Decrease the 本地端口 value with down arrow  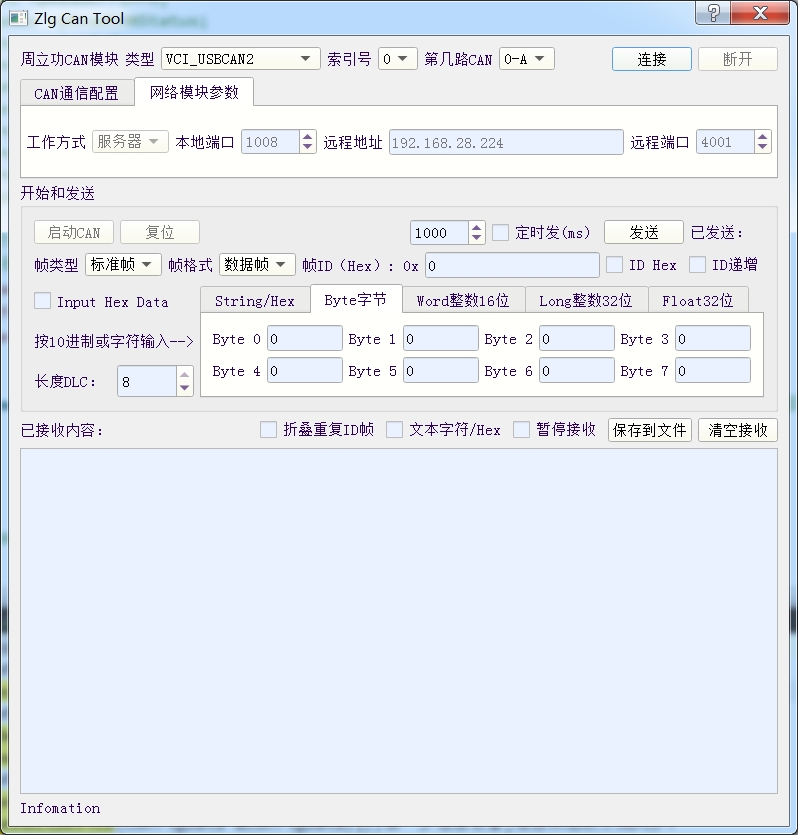pyautogui.click(x=308, y=148)
